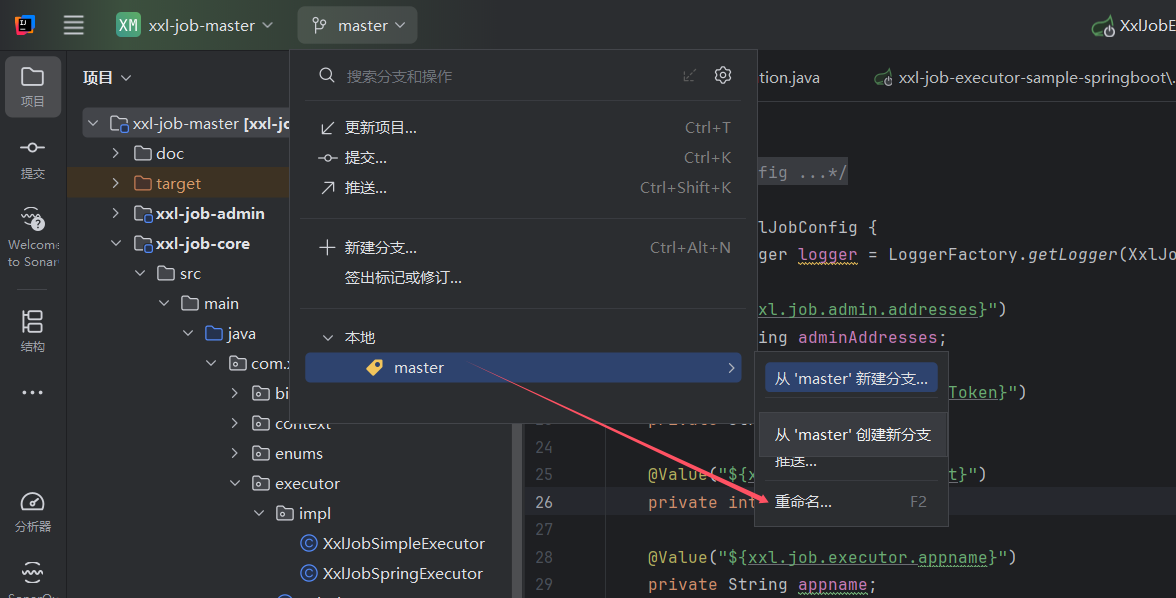Screen dimensions: 1176x598
Task: Open the xxl-job-master project dropdown
Action: [196, 26]
